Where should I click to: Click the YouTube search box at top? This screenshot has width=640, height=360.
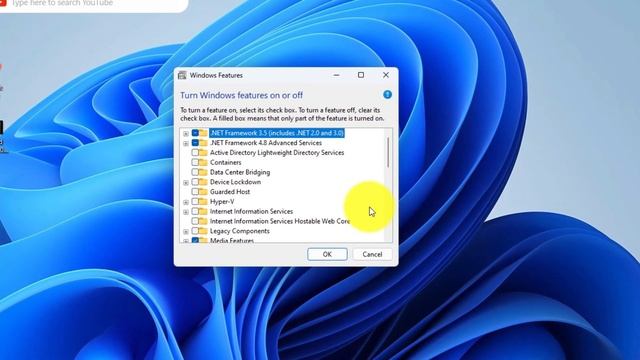click(94, 4)
